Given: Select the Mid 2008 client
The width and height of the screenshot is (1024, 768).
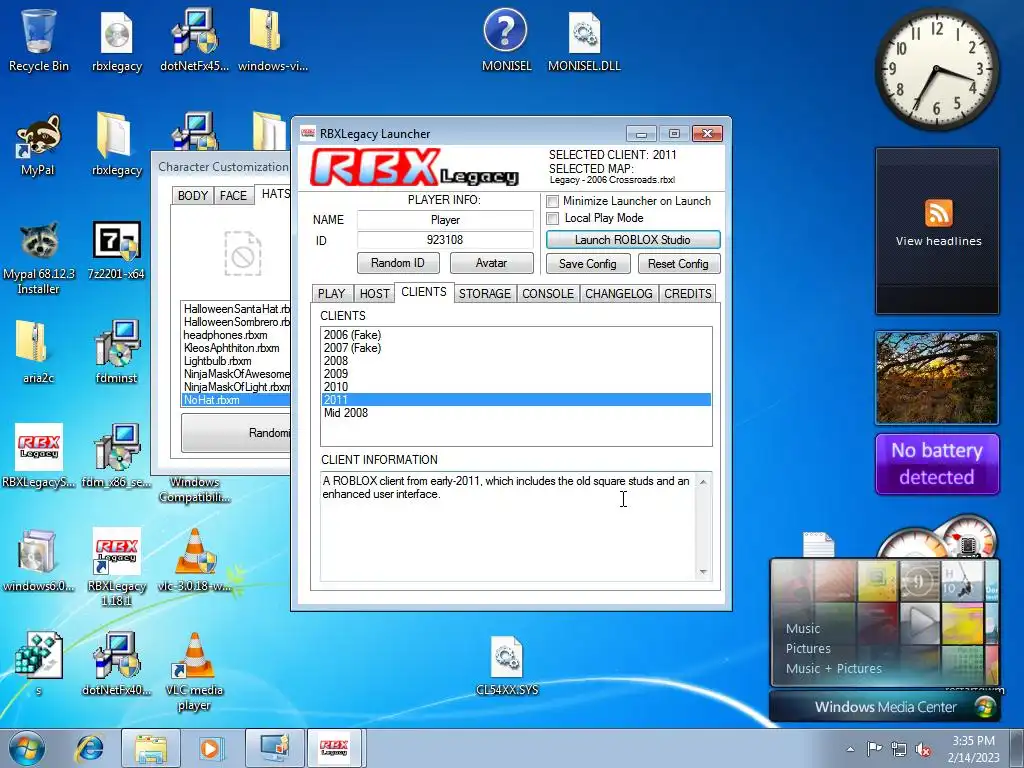Looking at the screenshot, I should coord(516,413).
